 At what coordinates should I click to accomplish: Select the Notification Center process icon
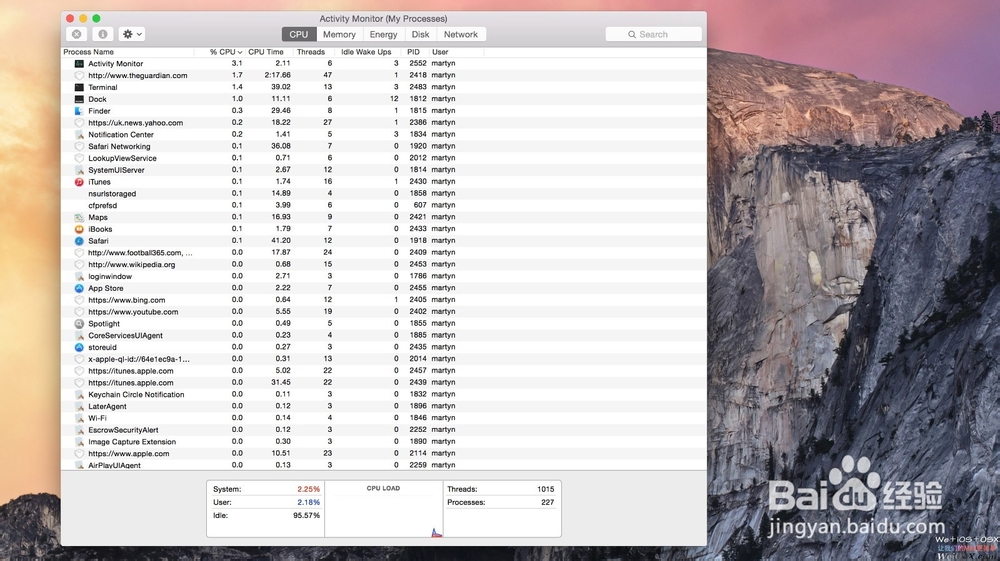(x=79, y=135)
